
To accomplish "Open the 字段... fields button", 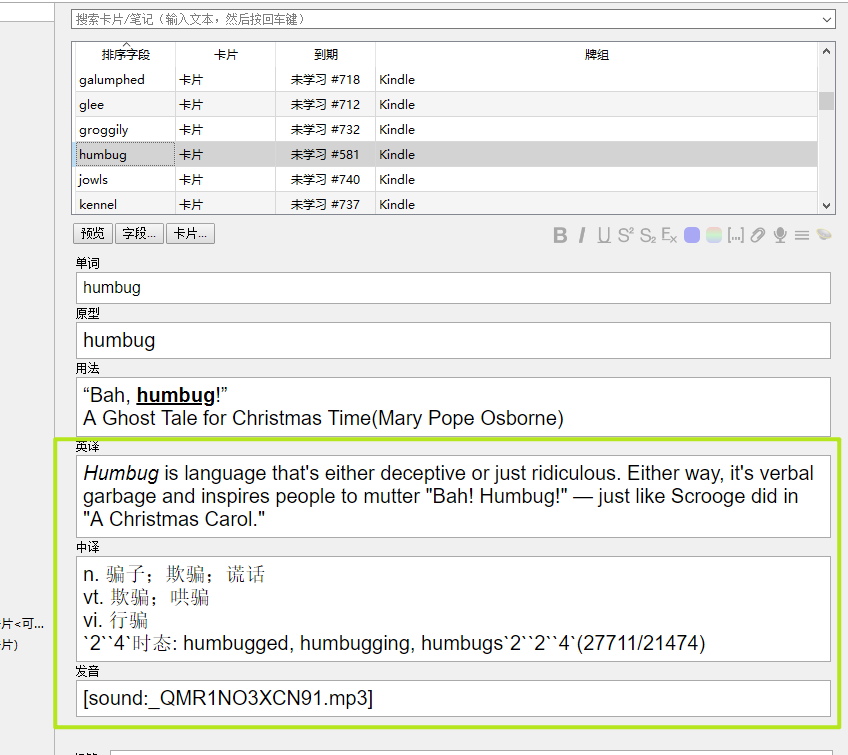I will (x=139, y=234).
